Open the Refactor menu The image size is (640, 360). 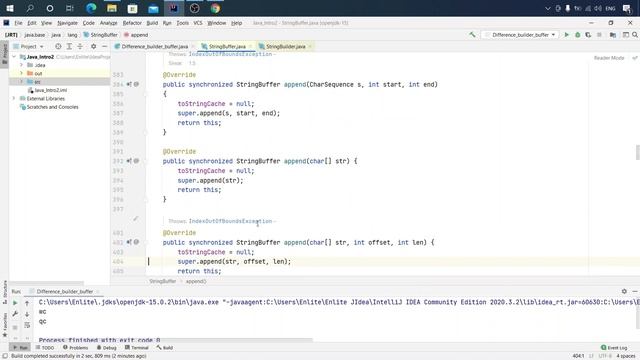click(132, 23)
